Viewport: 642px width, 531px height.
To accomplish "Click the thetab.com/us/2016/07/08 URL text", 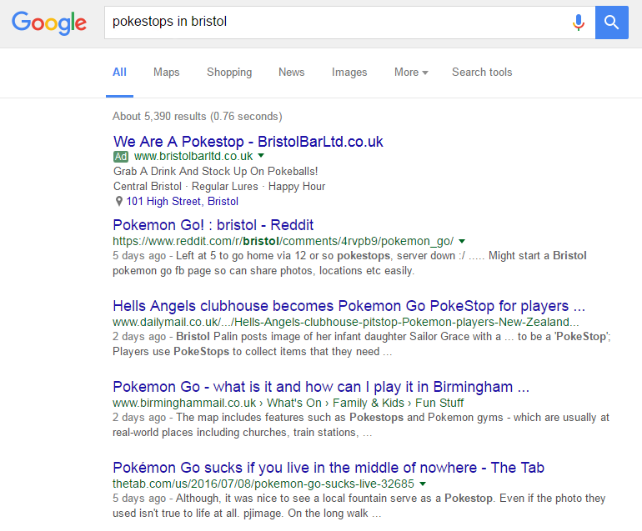I will pos(263,484).
